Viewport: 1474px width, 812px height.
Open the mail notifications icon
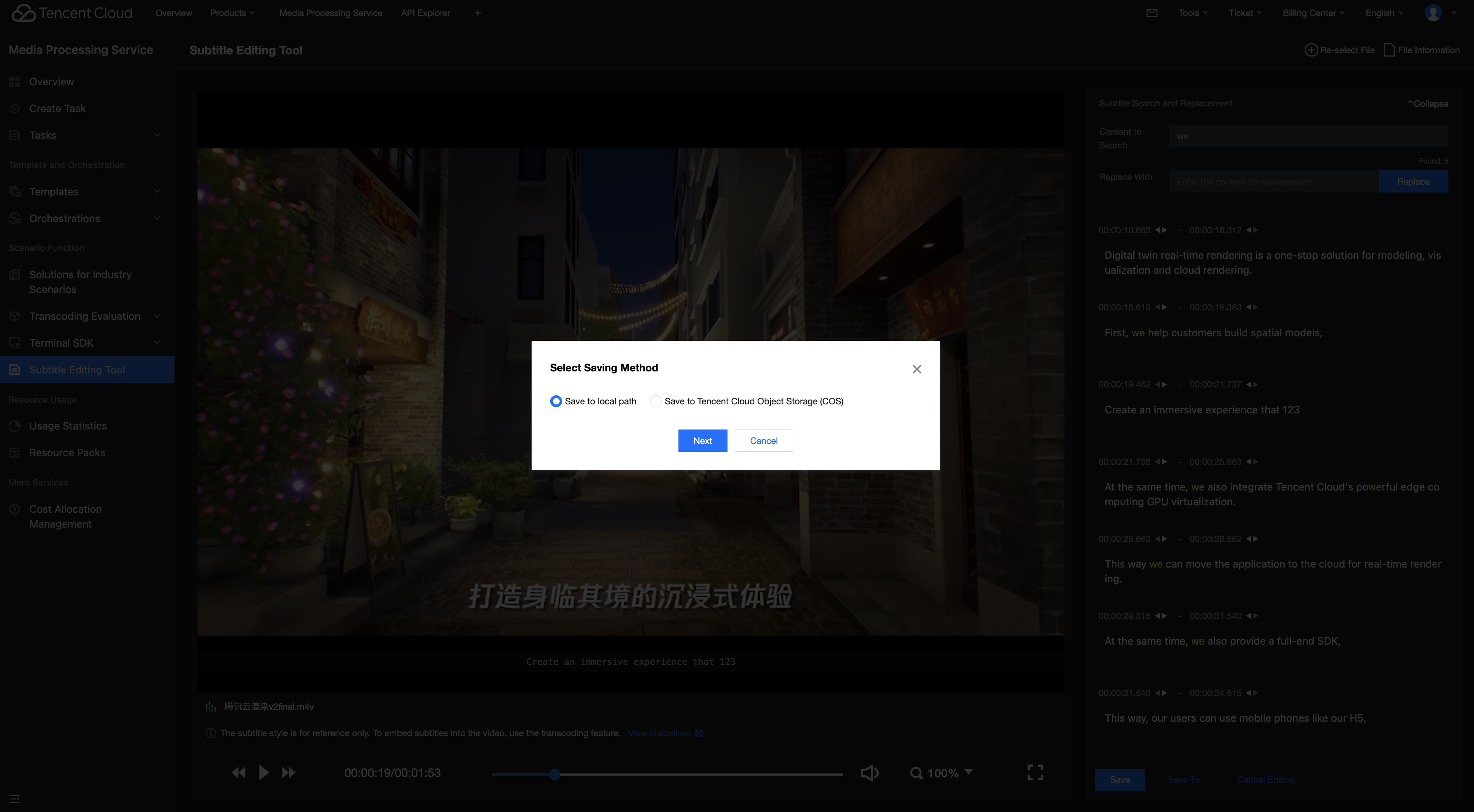pyautogui.click(x=1152, y=13)
